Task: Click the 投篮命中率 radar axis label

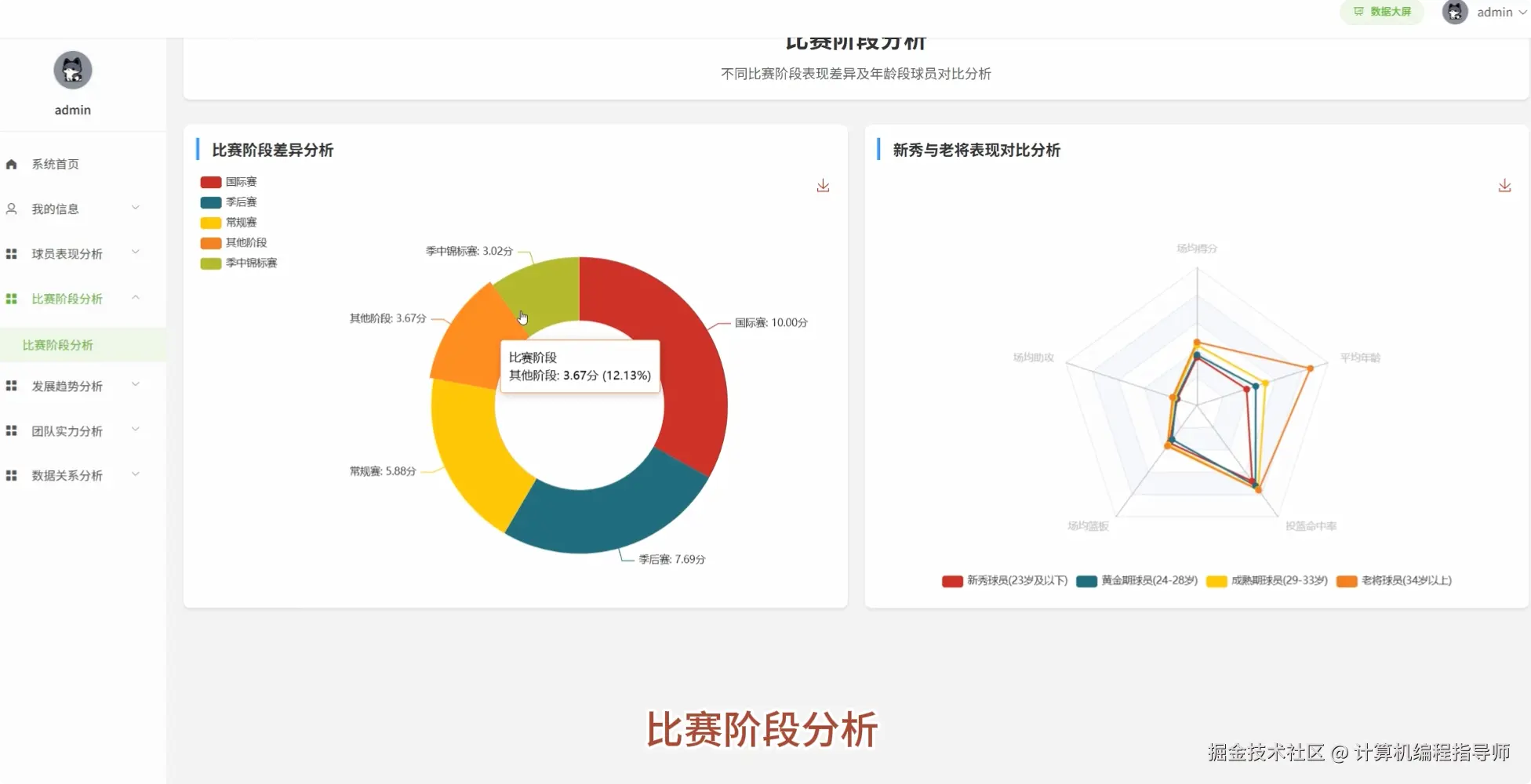Action: [1311, 526]
